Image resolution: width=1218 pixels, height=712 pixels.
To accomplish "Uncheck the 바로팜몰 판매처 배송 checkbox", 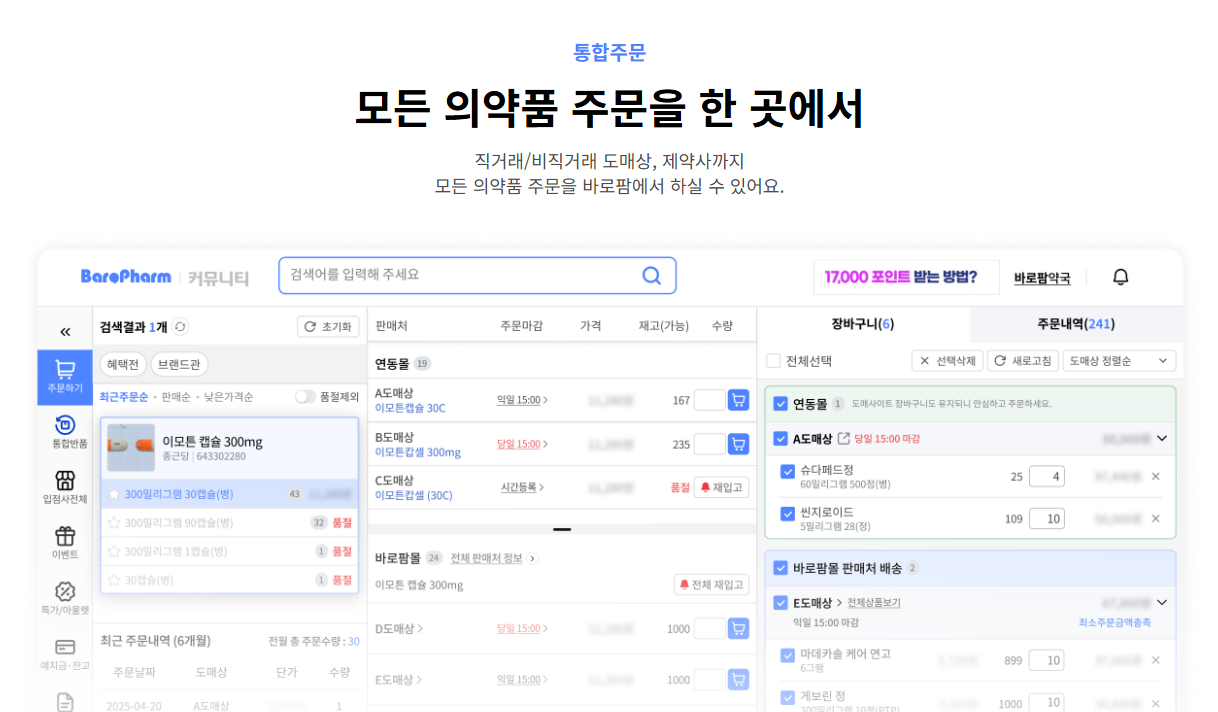I will tap(781, 568).
